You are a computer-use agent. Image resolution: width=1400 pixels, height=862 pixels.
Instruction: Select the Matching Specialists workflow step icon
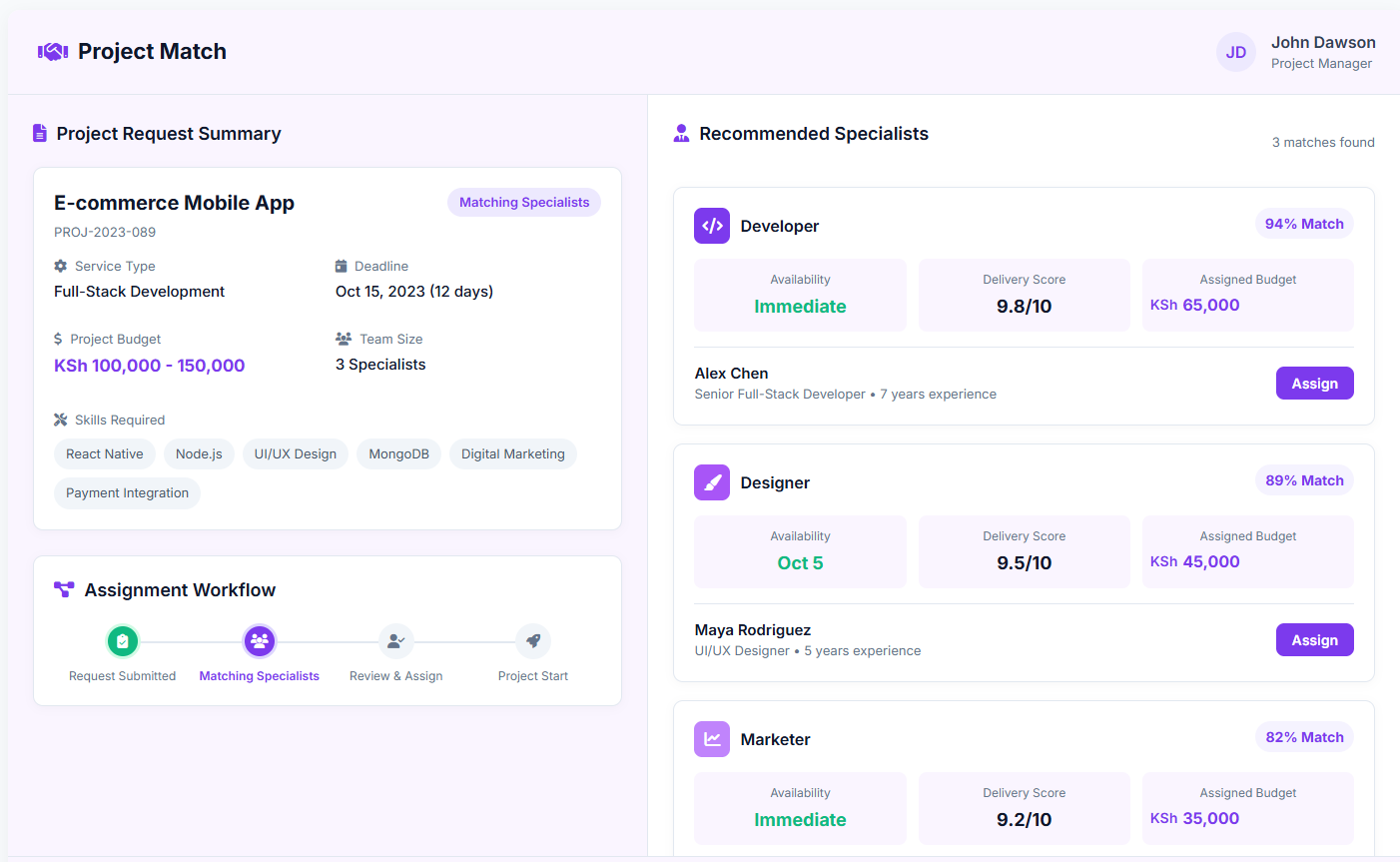point(260,641)
